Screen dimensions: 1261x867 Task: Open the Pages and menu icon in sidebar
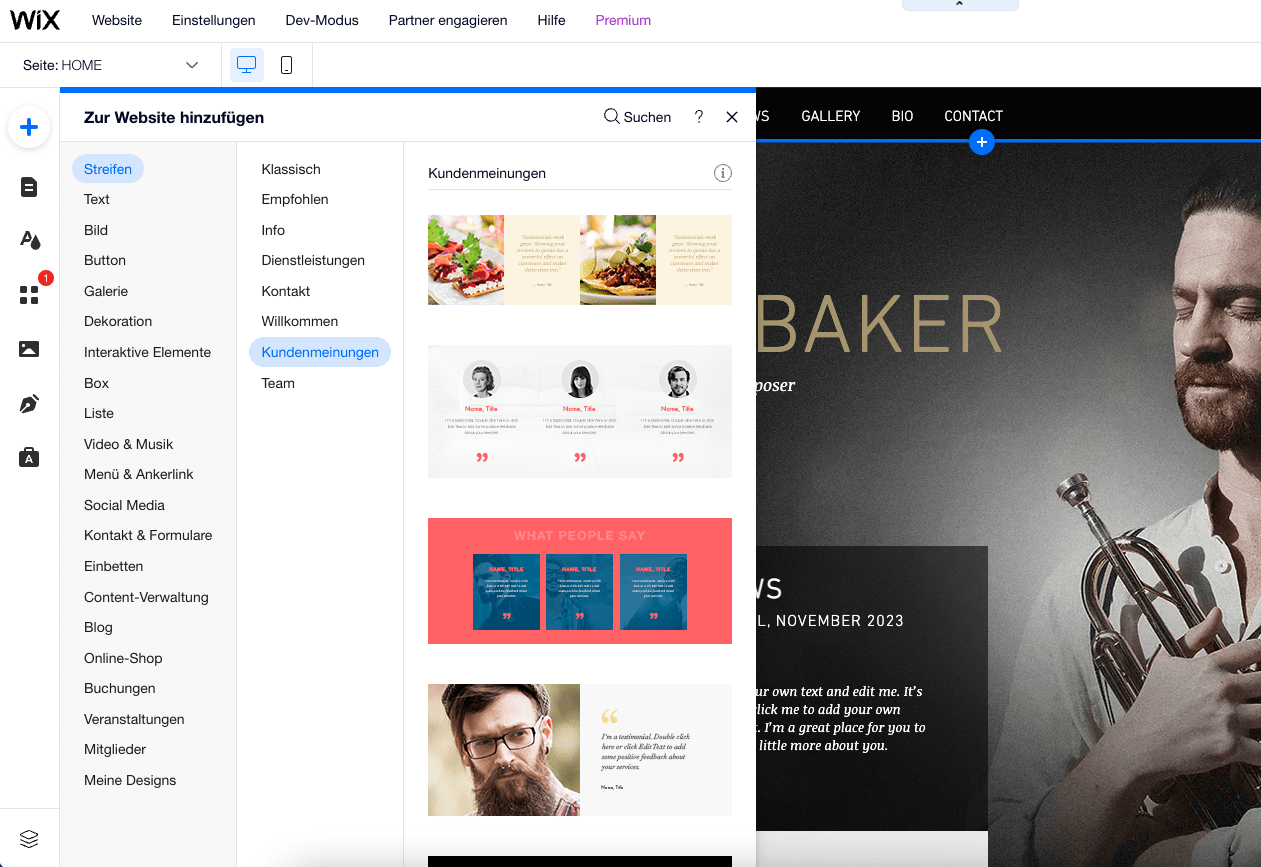[29, 187]
